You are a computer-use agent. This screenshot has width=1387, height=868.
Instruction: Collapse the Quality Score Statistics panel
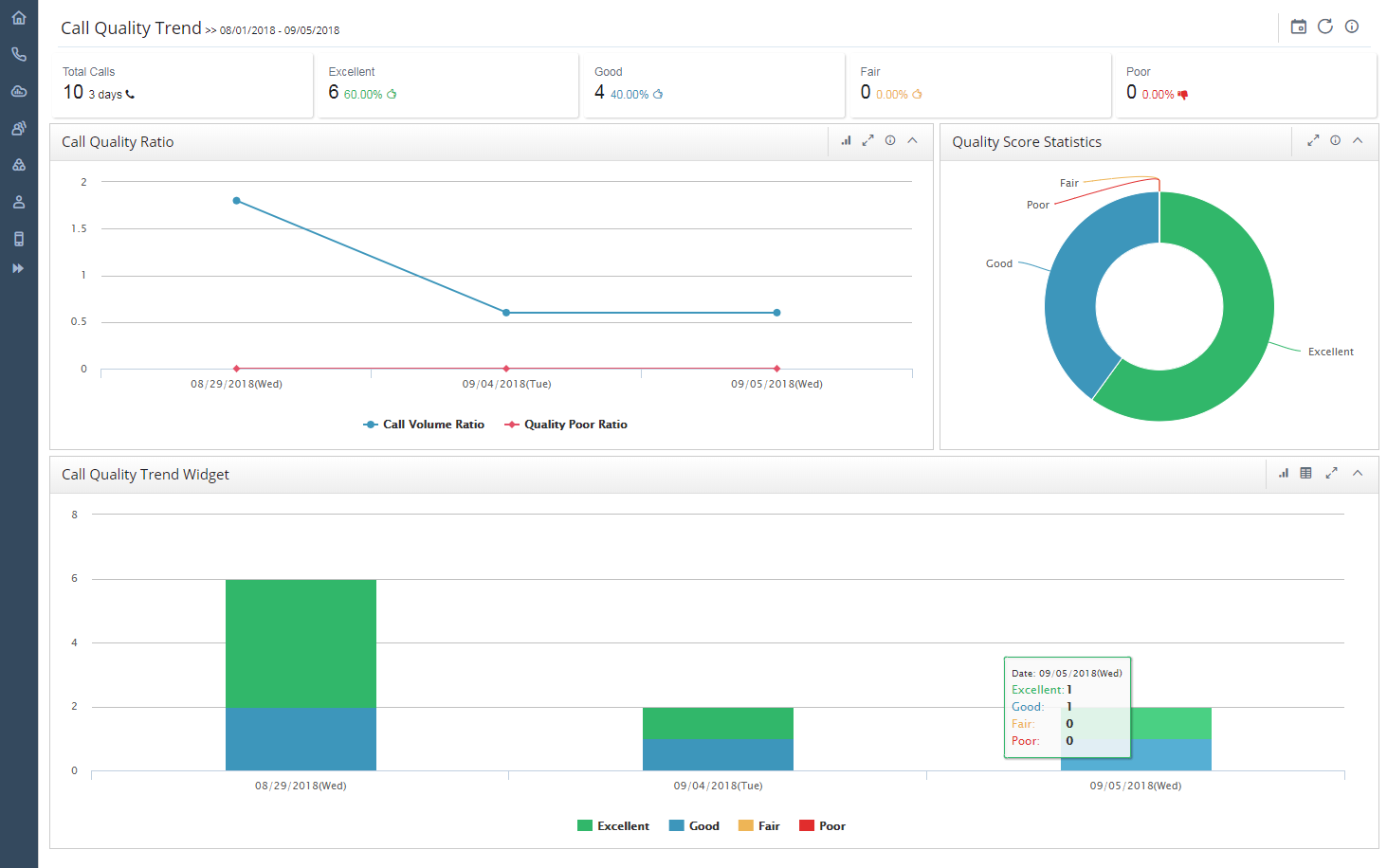click(1358, 140)
